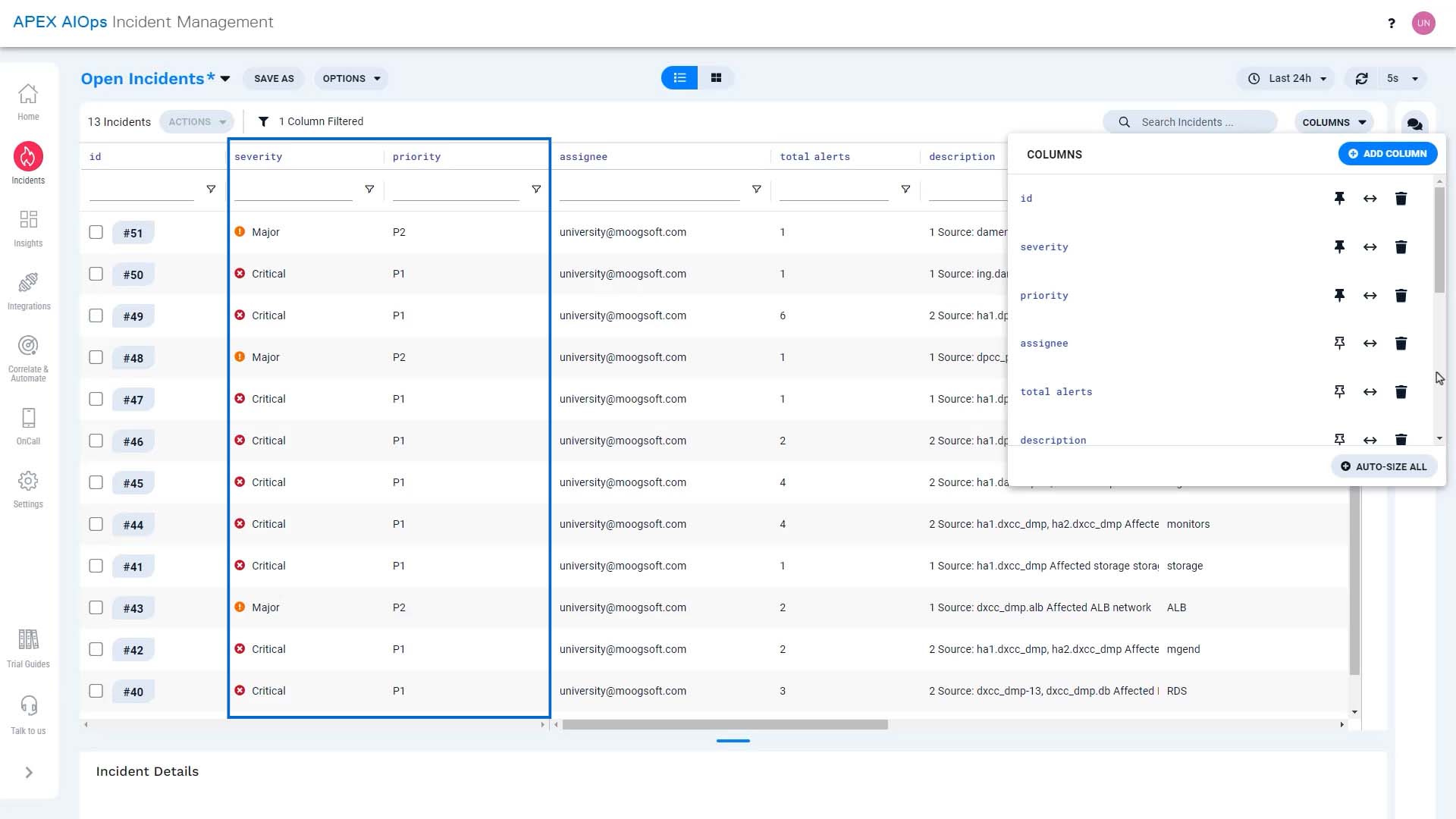Viewport: 1456px width, 819px height.
Task: Open the Last 24h time range dropdown
Action: click(1286, 79)
